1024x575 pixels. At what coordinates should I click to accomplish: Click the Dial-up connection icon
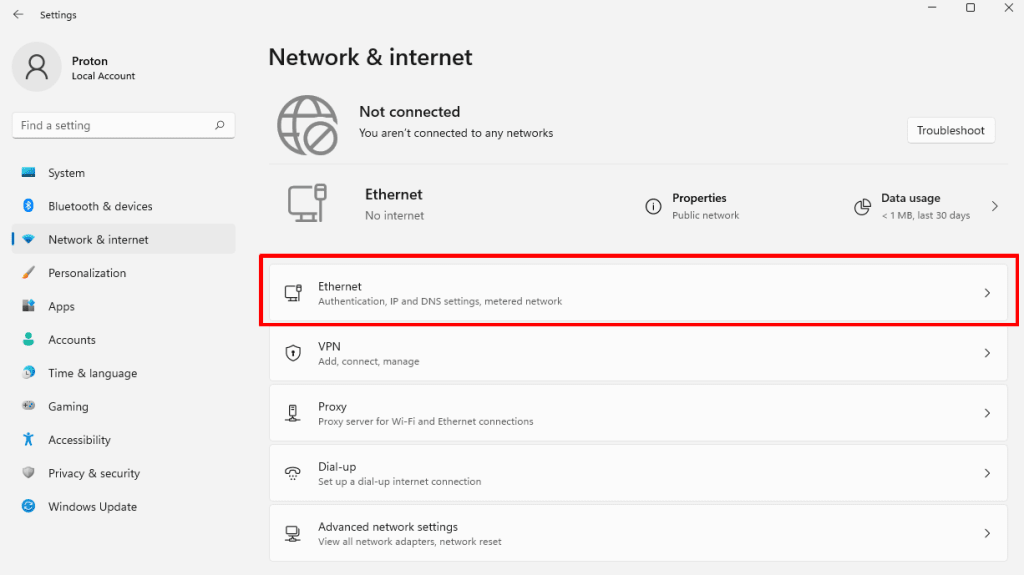[293, 473]
